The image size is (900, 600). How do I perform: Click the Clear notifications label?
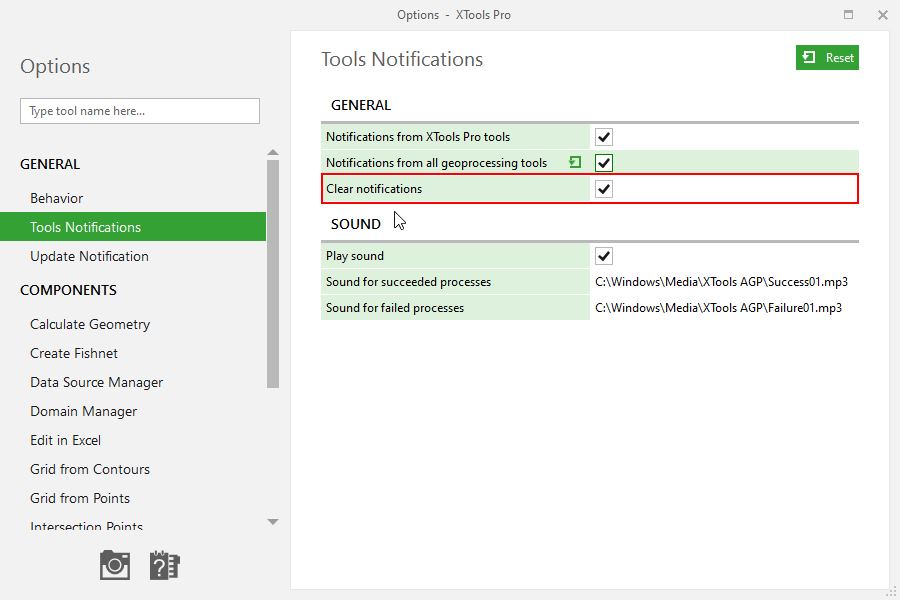tap(374, 189)
